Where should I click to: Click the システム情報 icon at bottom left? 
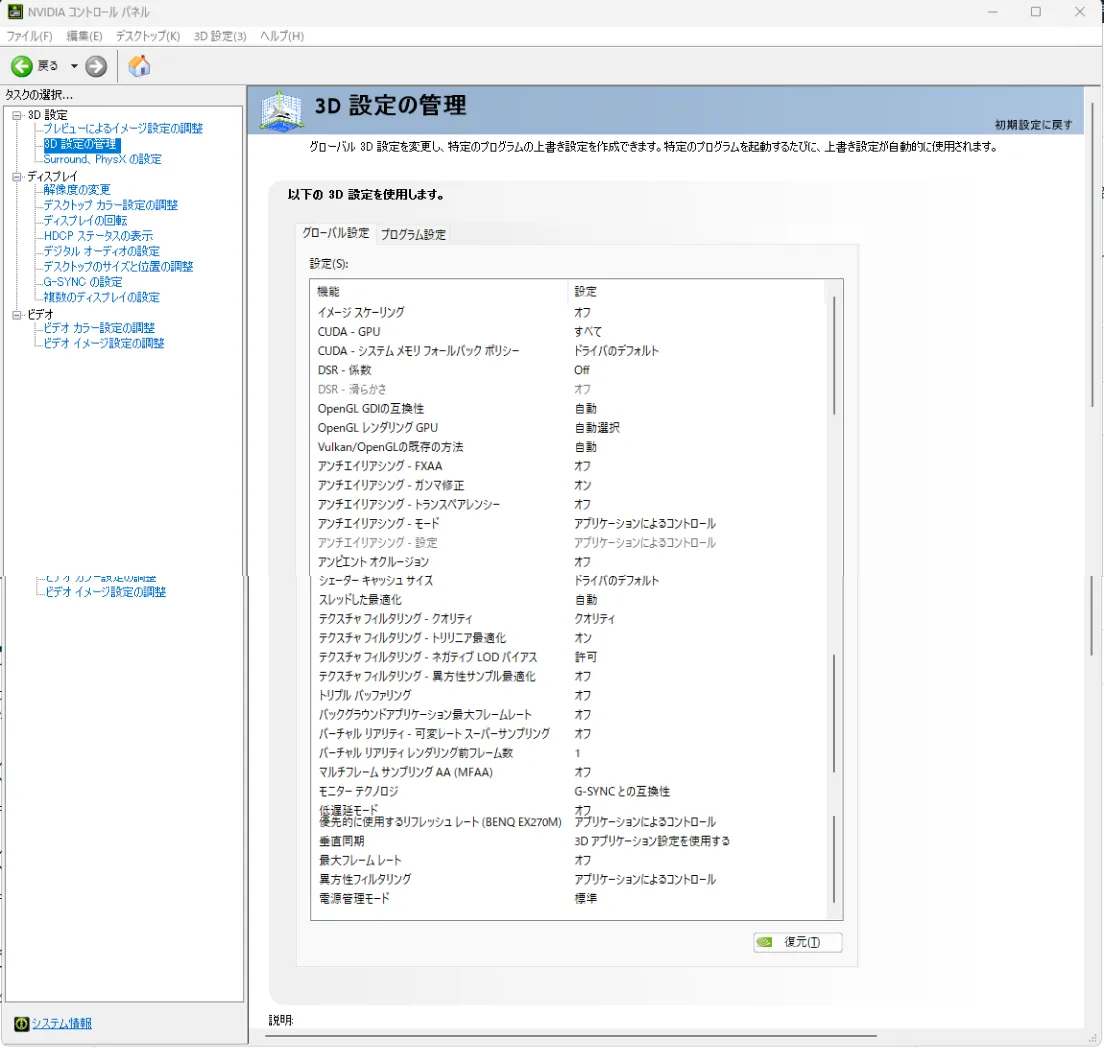coord(21,1023)
